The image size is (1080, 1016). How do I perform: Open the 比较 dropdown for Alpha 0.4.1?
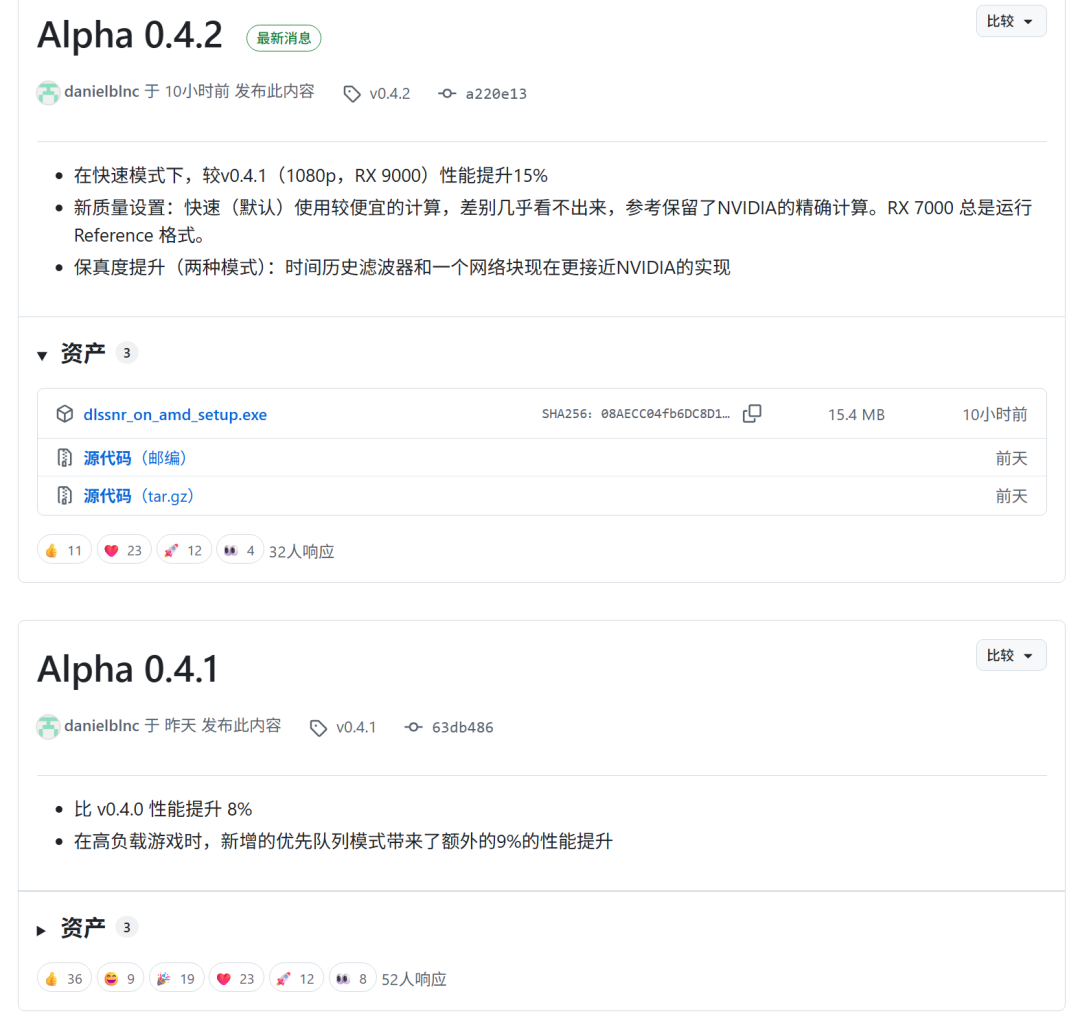tap(1010, 655)
